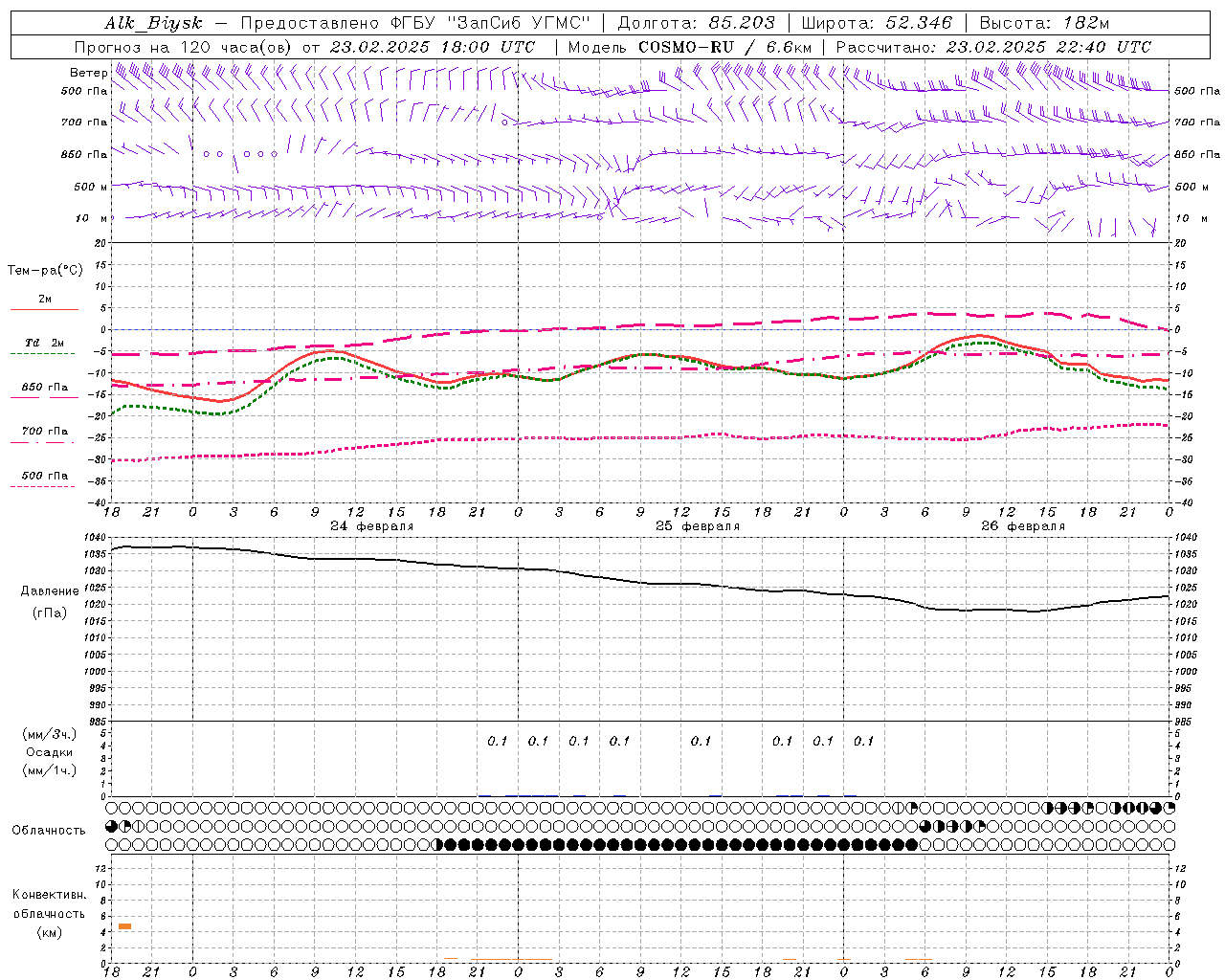This screenshot has height=980, width=1225.
Task: Select the Широта: 52.346 header value
Action: point(877,23)
